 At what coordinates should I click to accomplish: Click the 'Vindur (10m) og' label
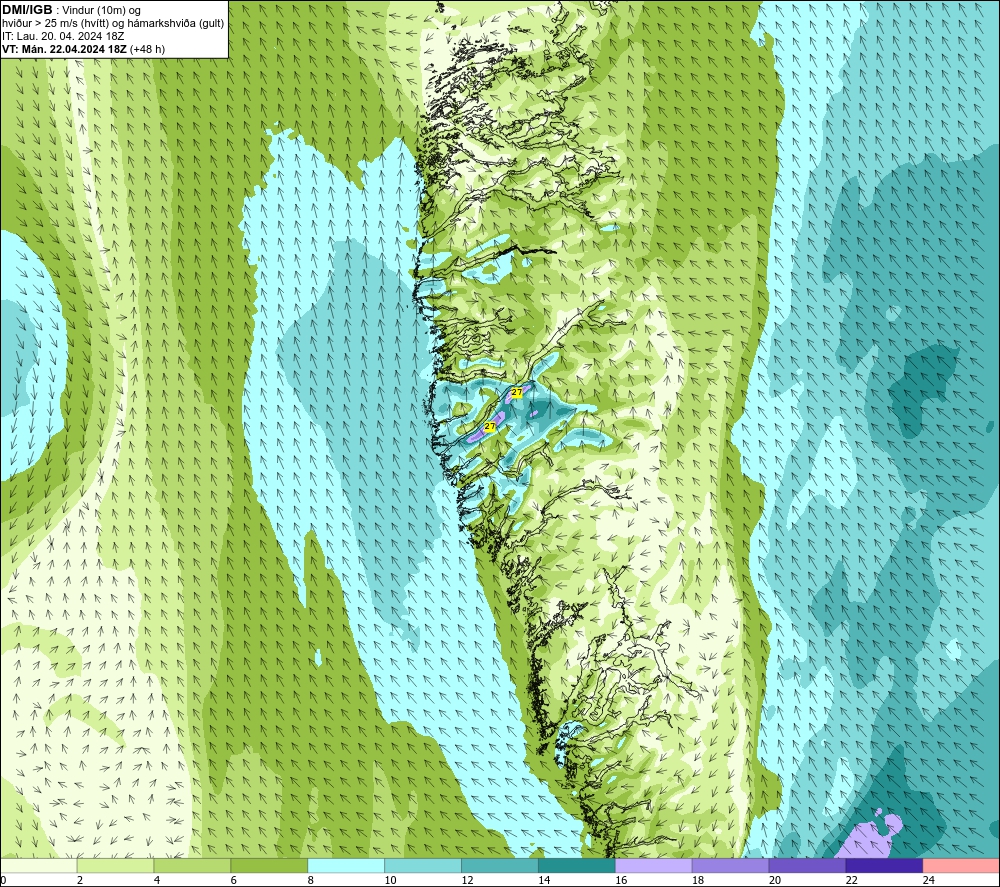coord(101,11)
